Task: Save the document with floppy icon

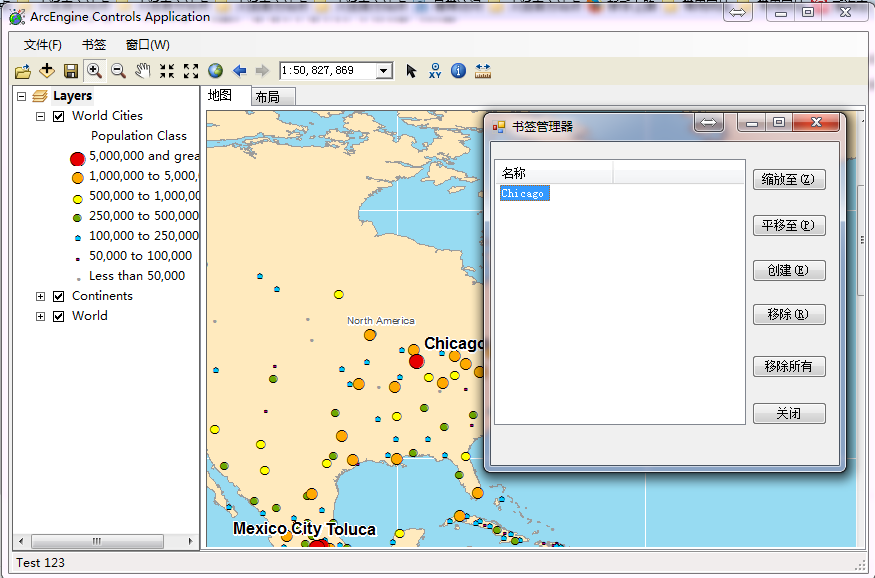Action: (71, 71)
